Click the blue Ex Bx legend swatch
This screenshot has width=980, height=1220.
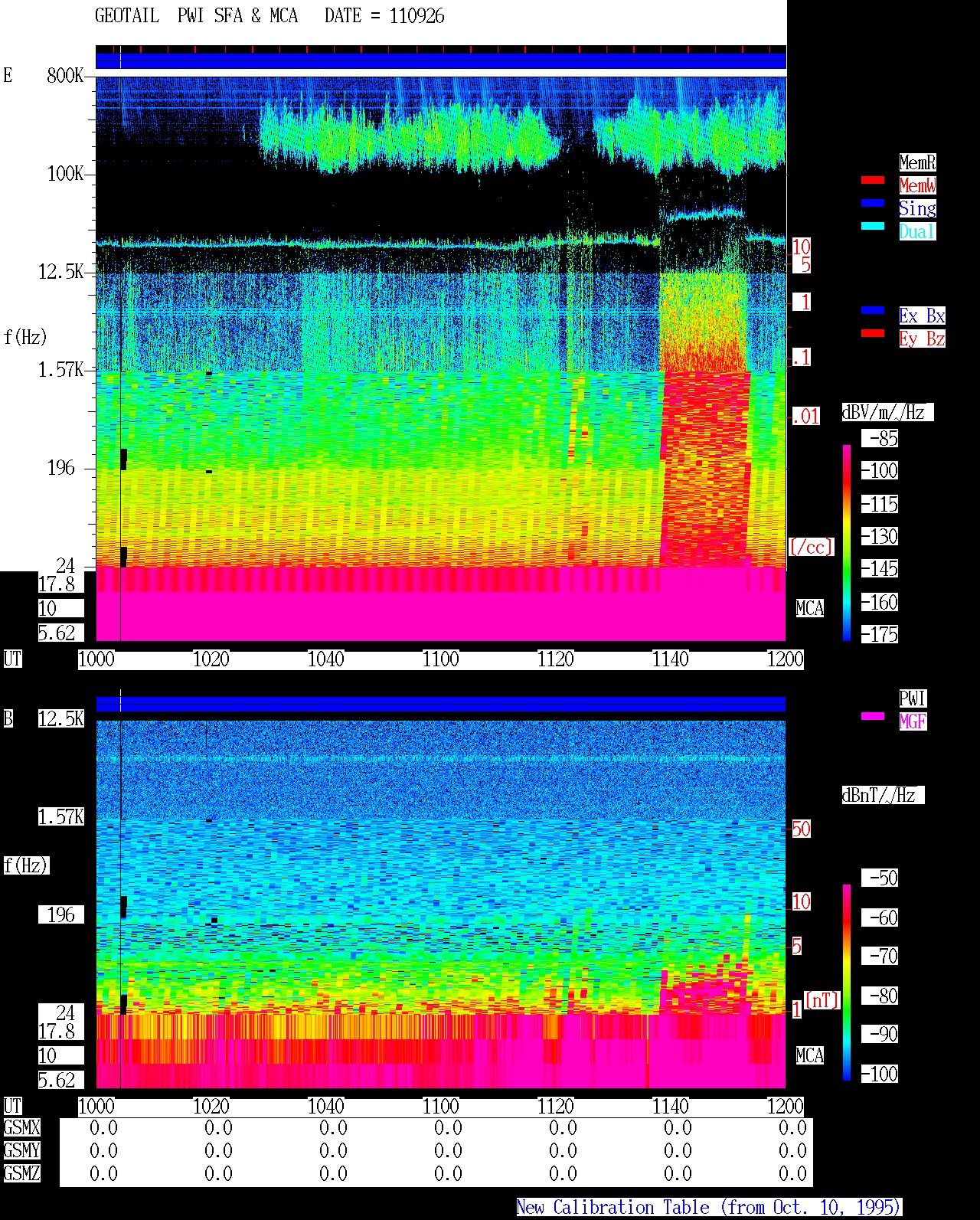873,311
